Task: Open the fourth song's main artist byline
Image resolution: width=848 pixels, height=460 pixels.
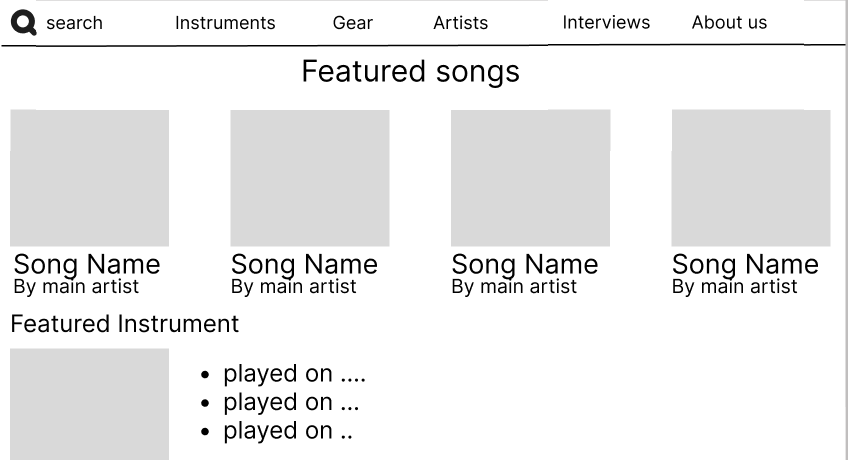Action: [735, 287]
